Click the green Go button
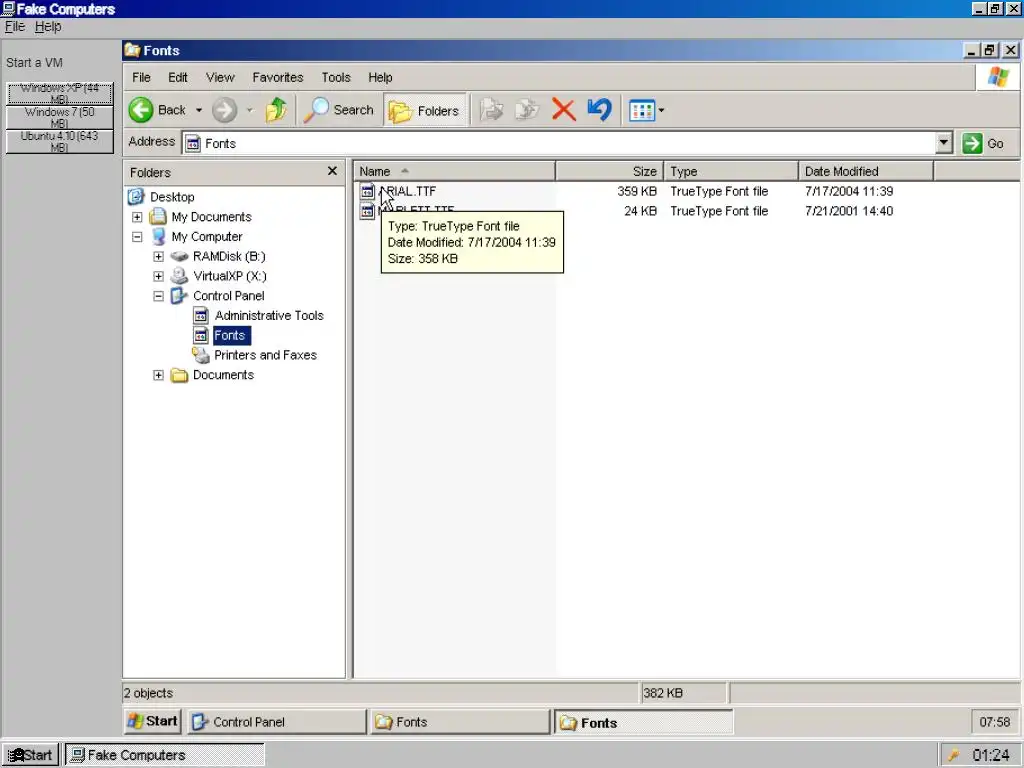 [984, 143]
